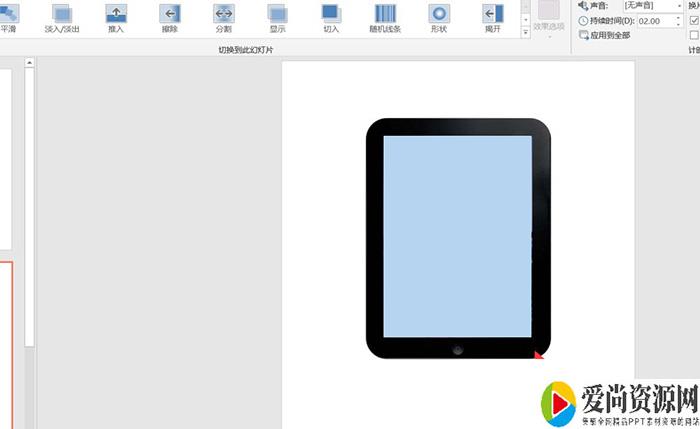Uncheck the checked advance-slide checkbox
This screenshot has width=700, height=429.
pos(694,20)
